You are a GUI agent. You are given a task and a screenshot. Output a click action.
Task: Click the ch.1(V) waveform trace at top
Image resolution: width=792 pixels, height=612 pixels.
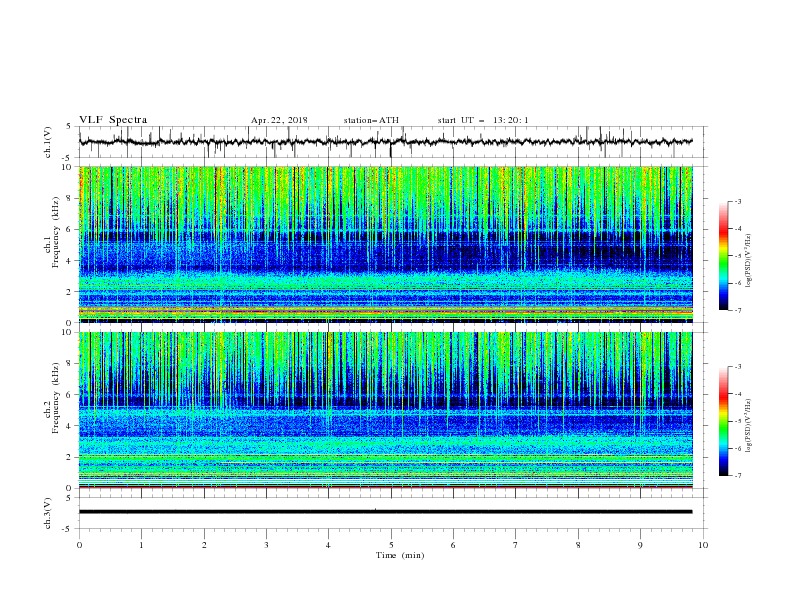pyautogui.click(x=386, y=142)
